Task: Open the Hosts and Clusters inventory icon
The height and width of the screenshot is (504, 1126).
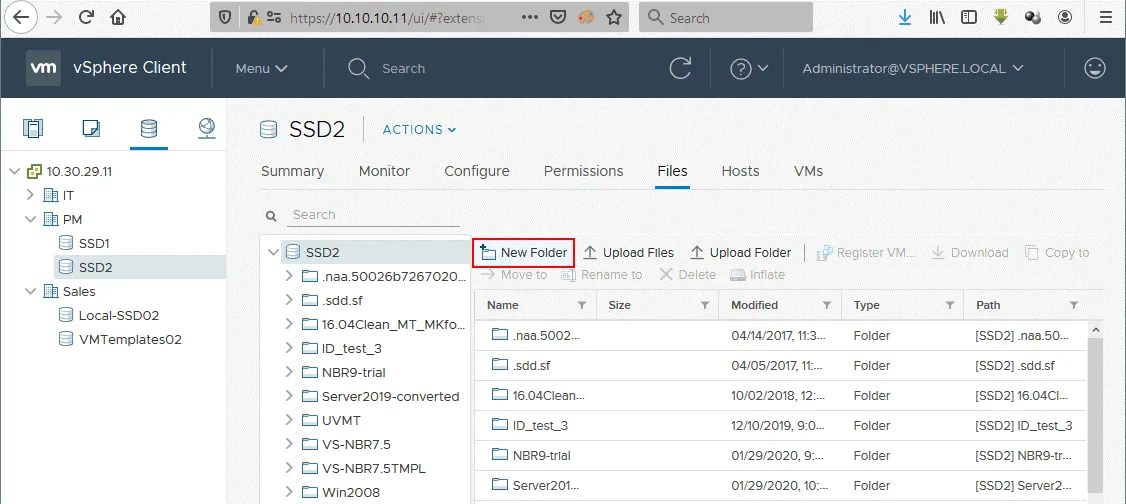Action: pyautogui.click(x=34, y=128)
